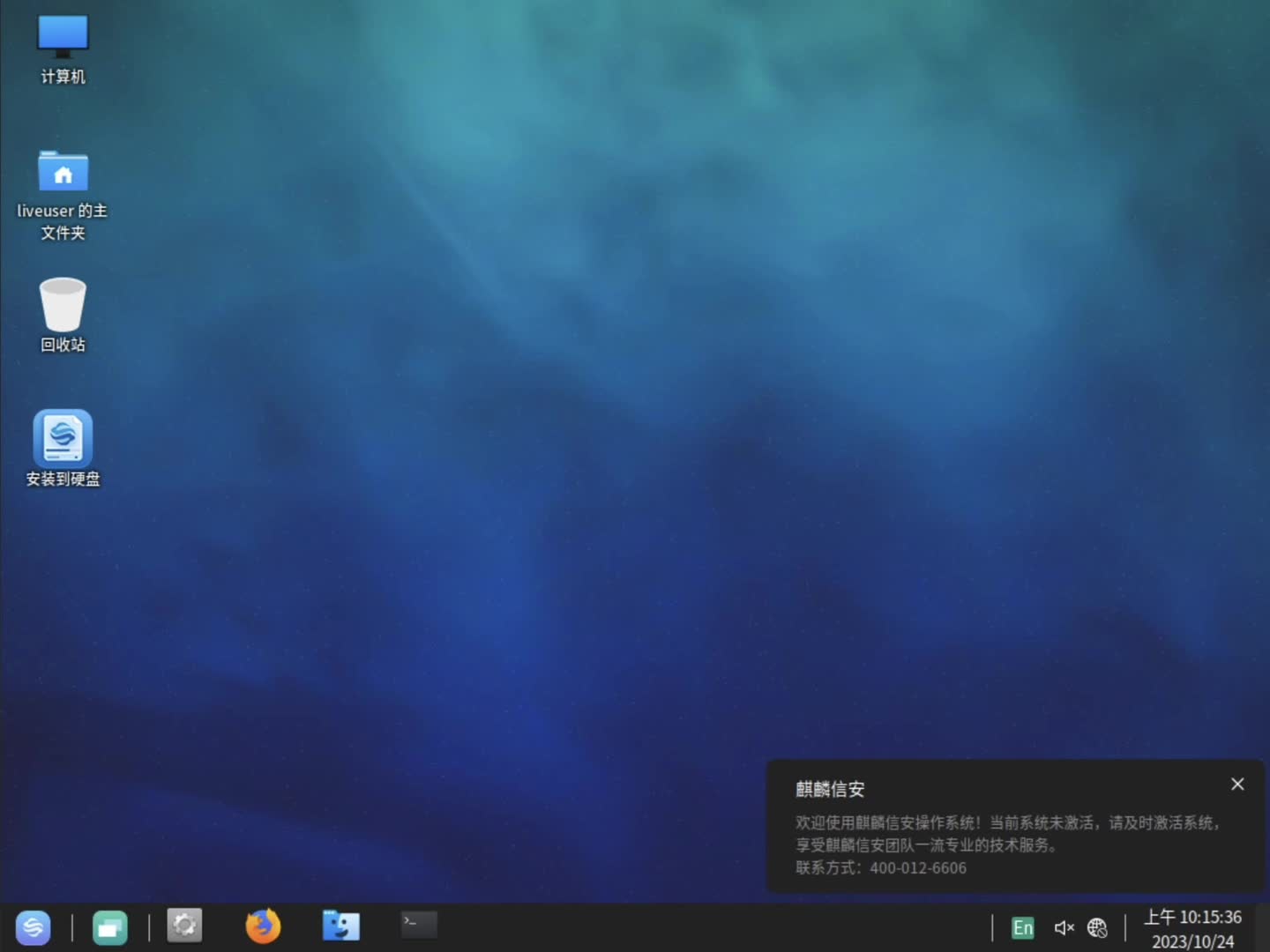Click the date 2023/10/24 in the tray

[1192, 941]
